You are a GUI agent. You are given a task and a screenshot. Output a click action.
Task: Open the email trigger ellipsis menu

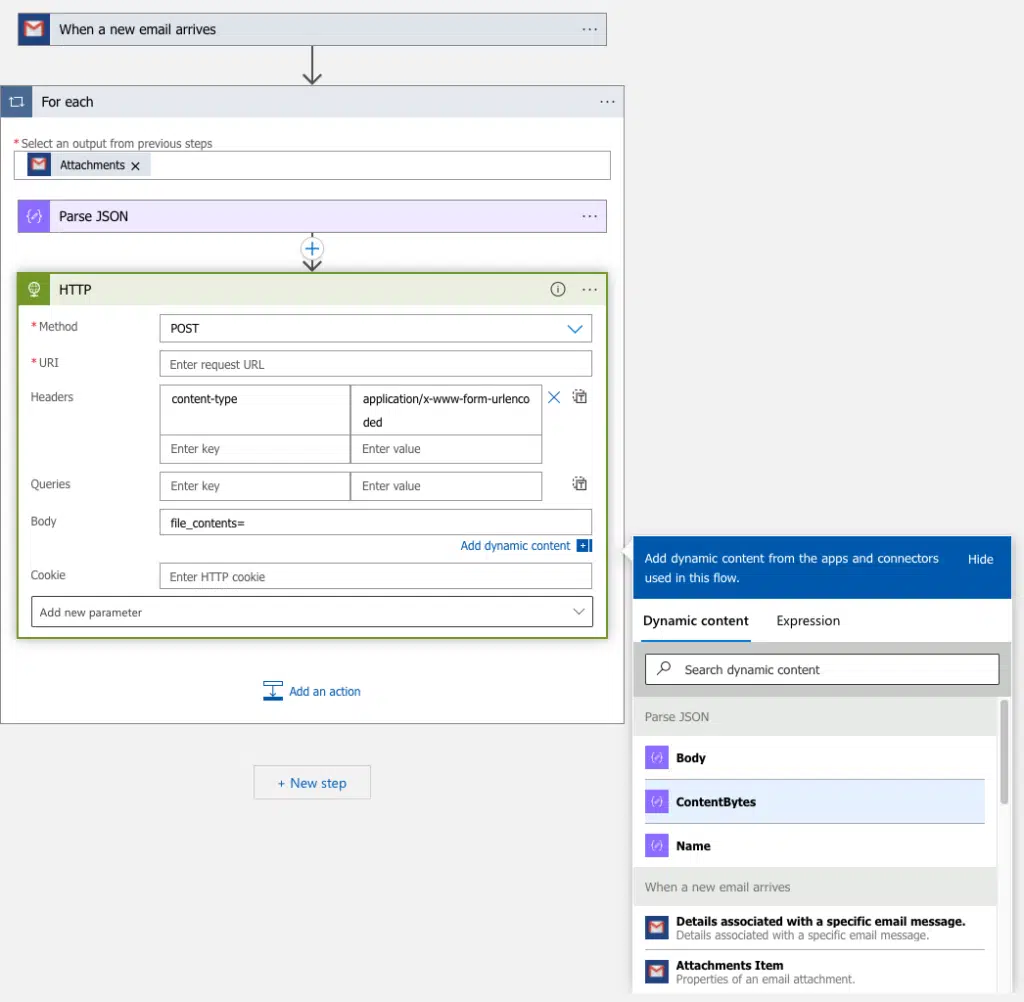pos(589,29)
